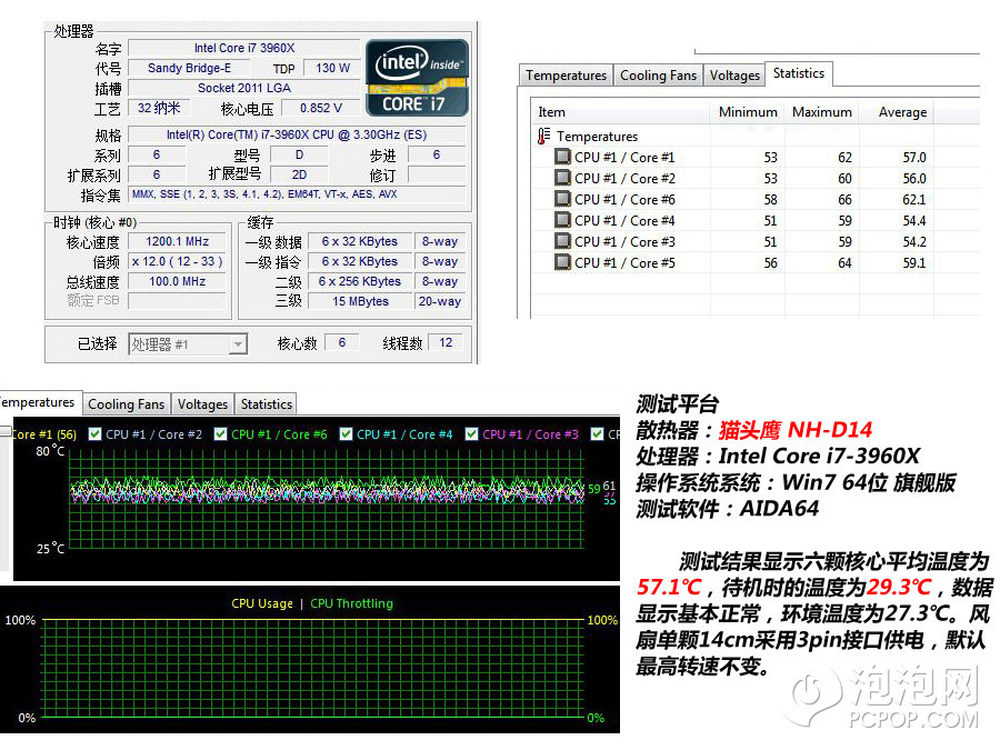1000x750 pixels.
Task: Click the 二级 cache value '6 x 256 KBytes'
Action: [360, 281]
